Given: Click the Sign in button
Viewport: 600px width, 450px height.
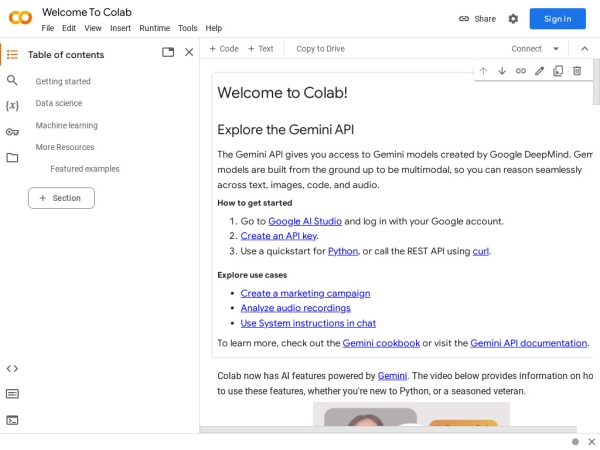Looking at the screenshot, I should click(x=558, y=19).
